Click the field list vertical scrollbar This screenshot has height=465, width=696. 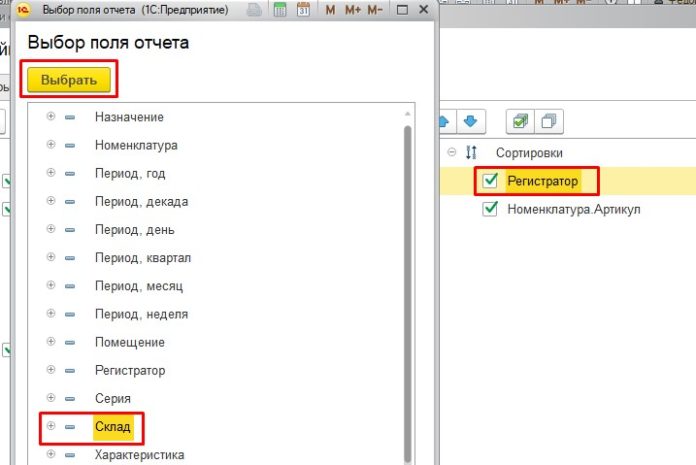point(407,290)
